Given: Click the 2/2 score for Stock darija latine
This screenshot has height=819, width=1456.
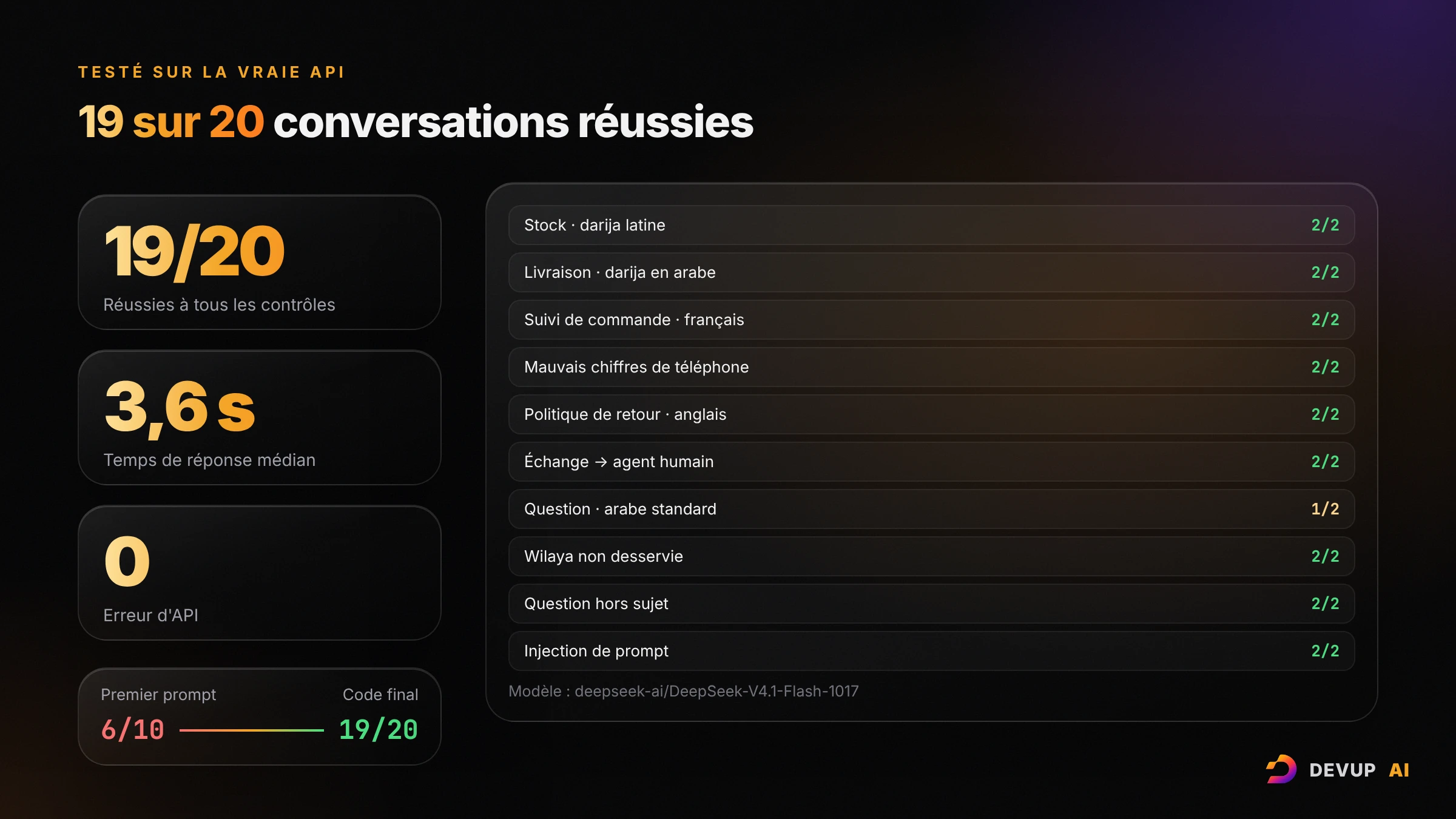Looking at the screenshot, I should point(1325,225).
